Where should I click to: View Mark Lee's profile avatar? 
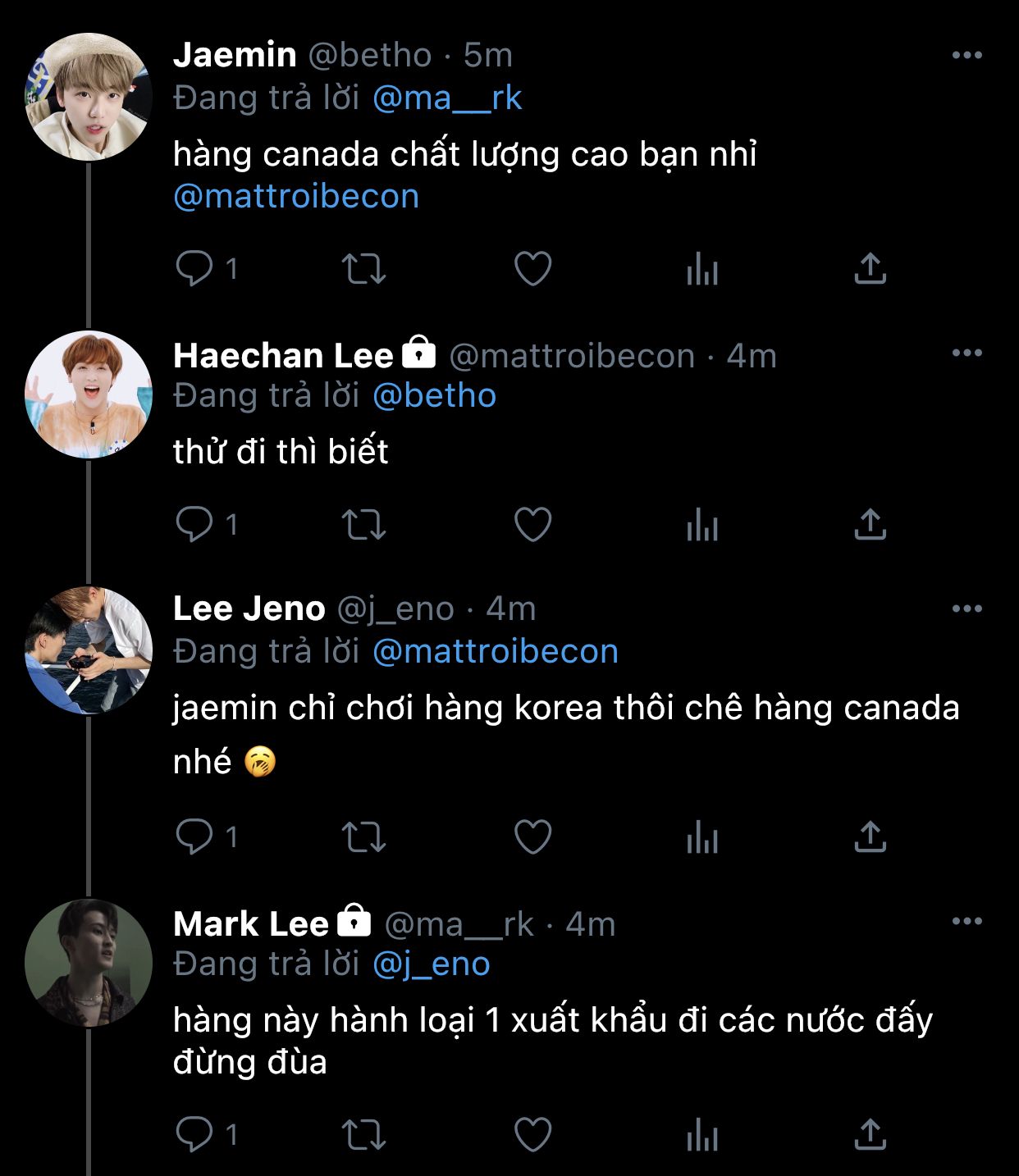[x=89, y=963]
